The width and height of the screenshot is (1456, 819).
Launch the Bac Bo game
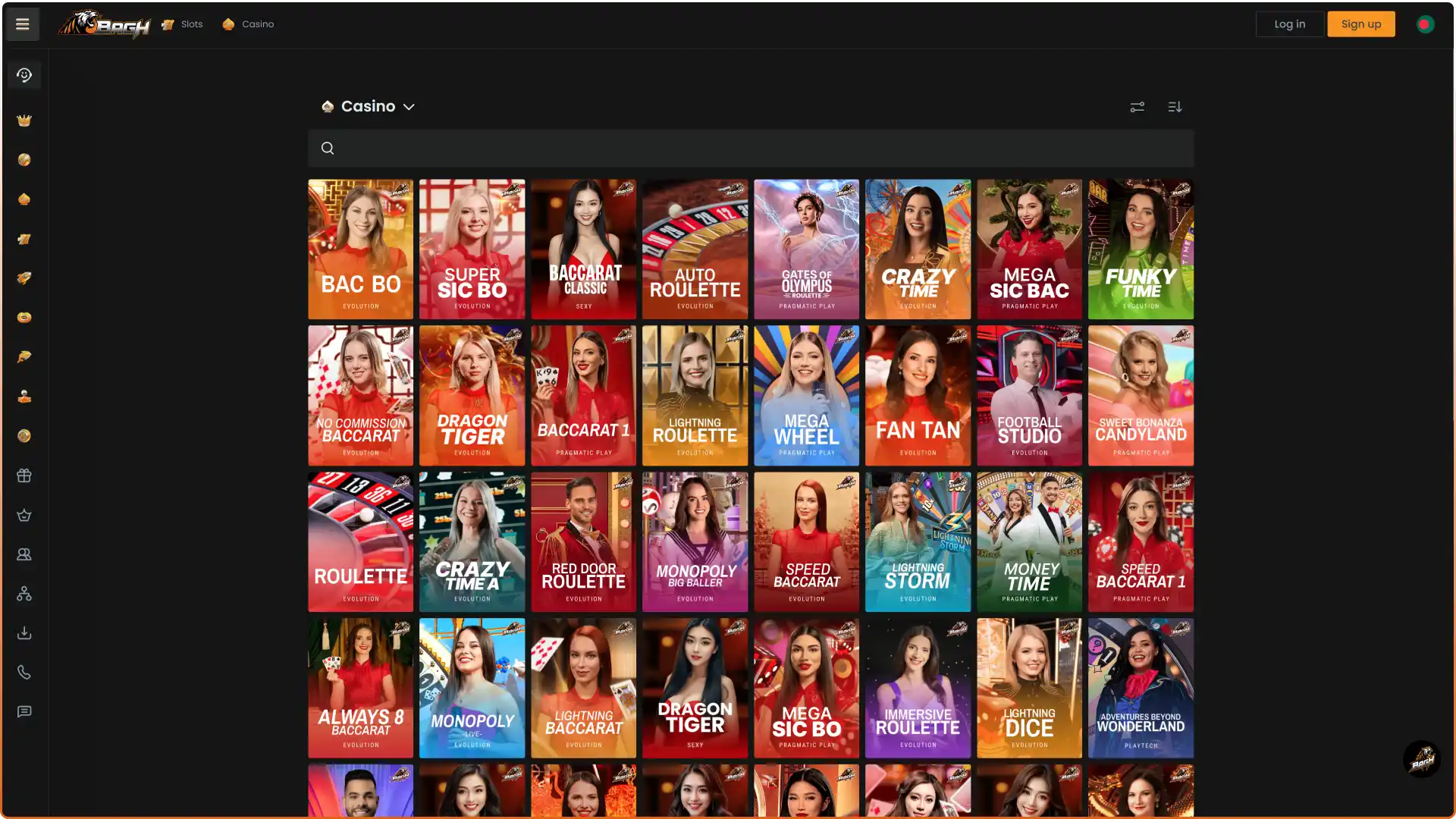click(x=361, y=249)
